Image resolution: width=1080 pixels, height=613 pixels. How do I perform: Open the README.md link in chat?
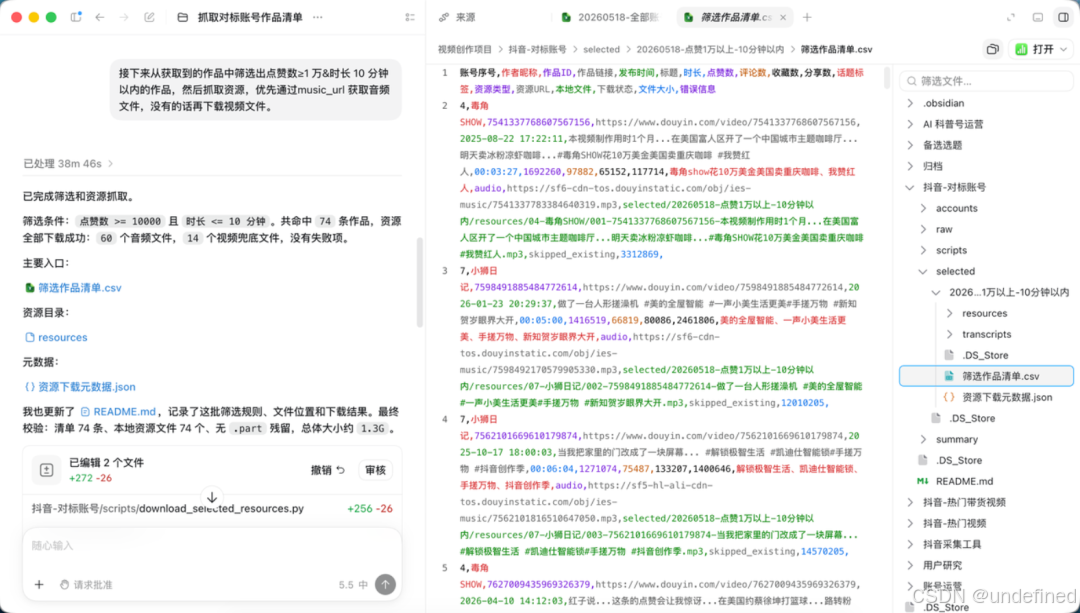click(x=118, y=411)
